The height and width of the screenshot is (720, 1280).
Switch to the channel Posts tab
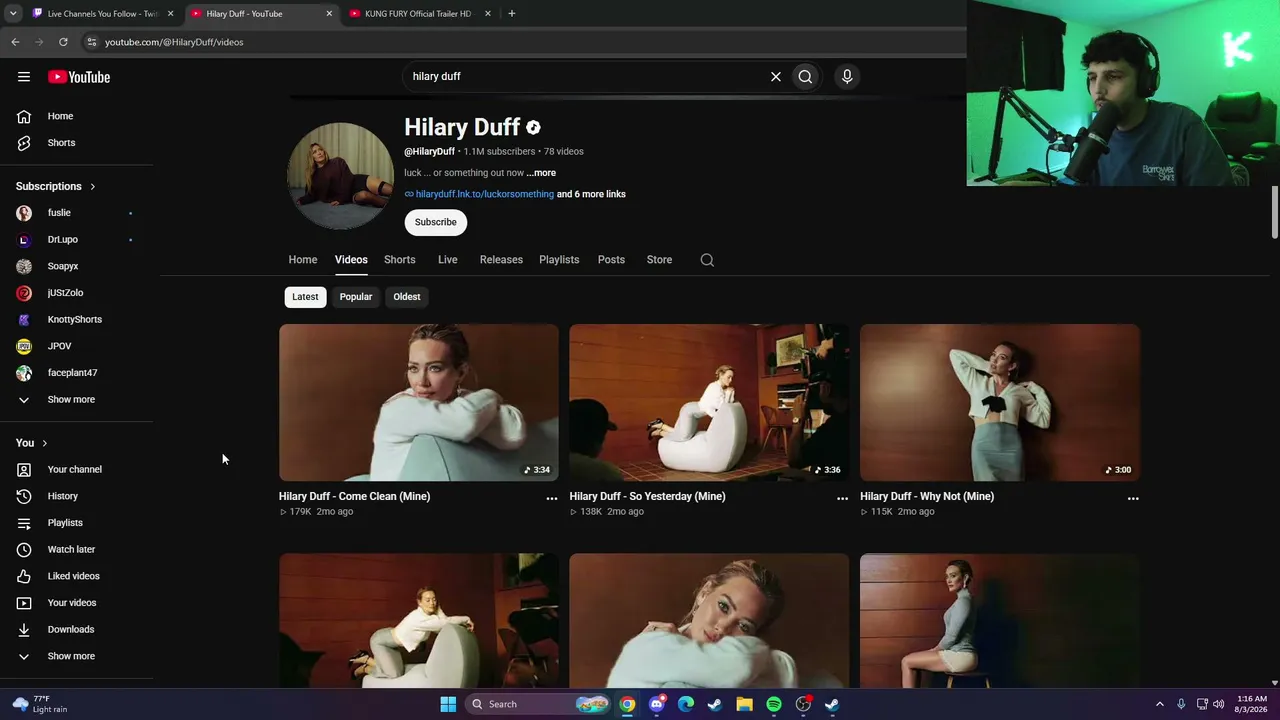(x=611, y=260)
